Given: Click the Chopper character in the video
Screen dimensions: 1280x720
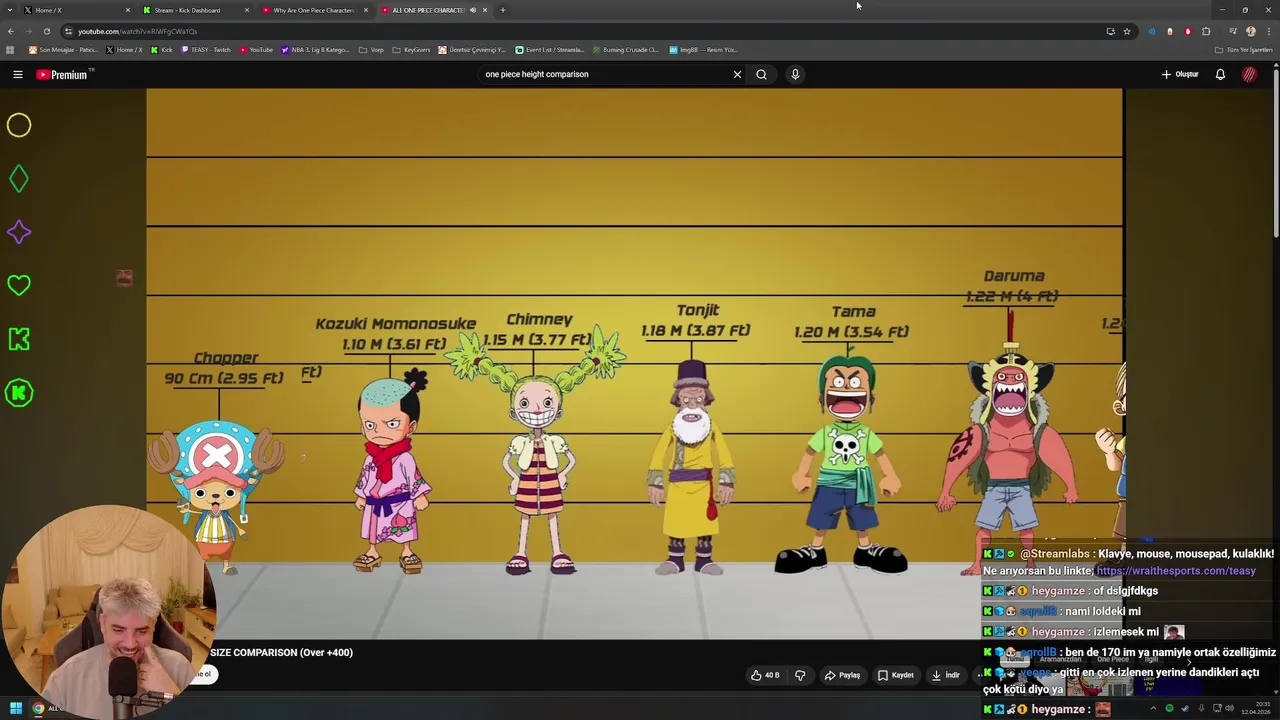Looking at the screenshot, I should pos(217,496).
